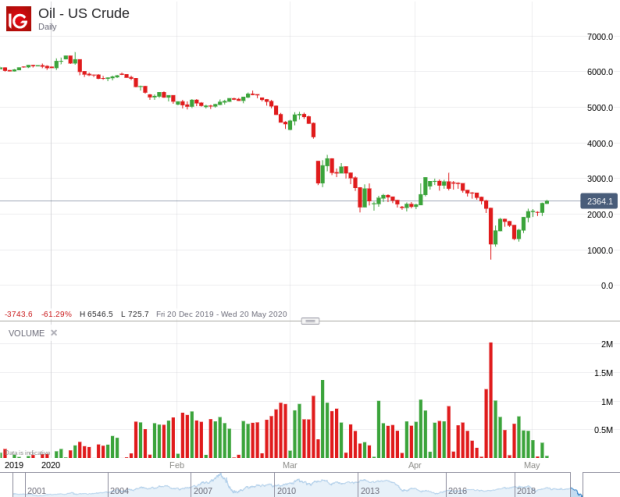Click the Mar label on date axis

[290, 465]
